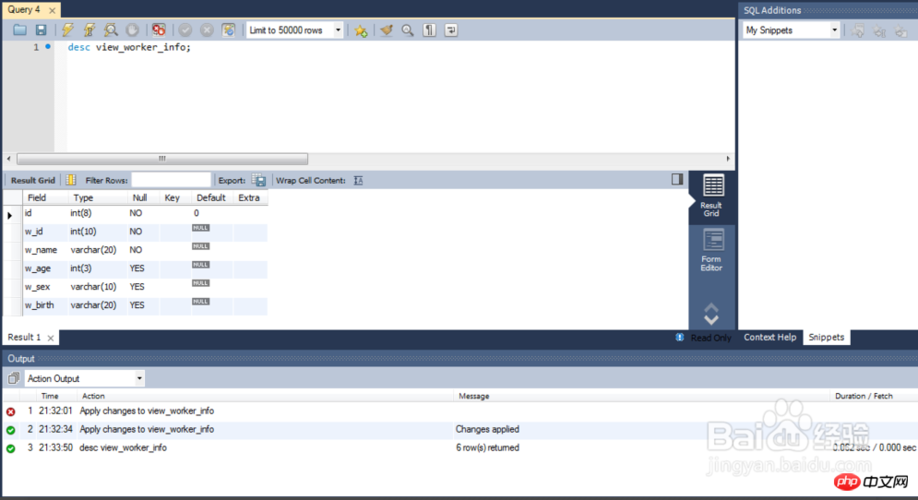The height and width of the screenshot is (500, 918).
Task: Sort by the Type column header
Action: coord(98,198)
